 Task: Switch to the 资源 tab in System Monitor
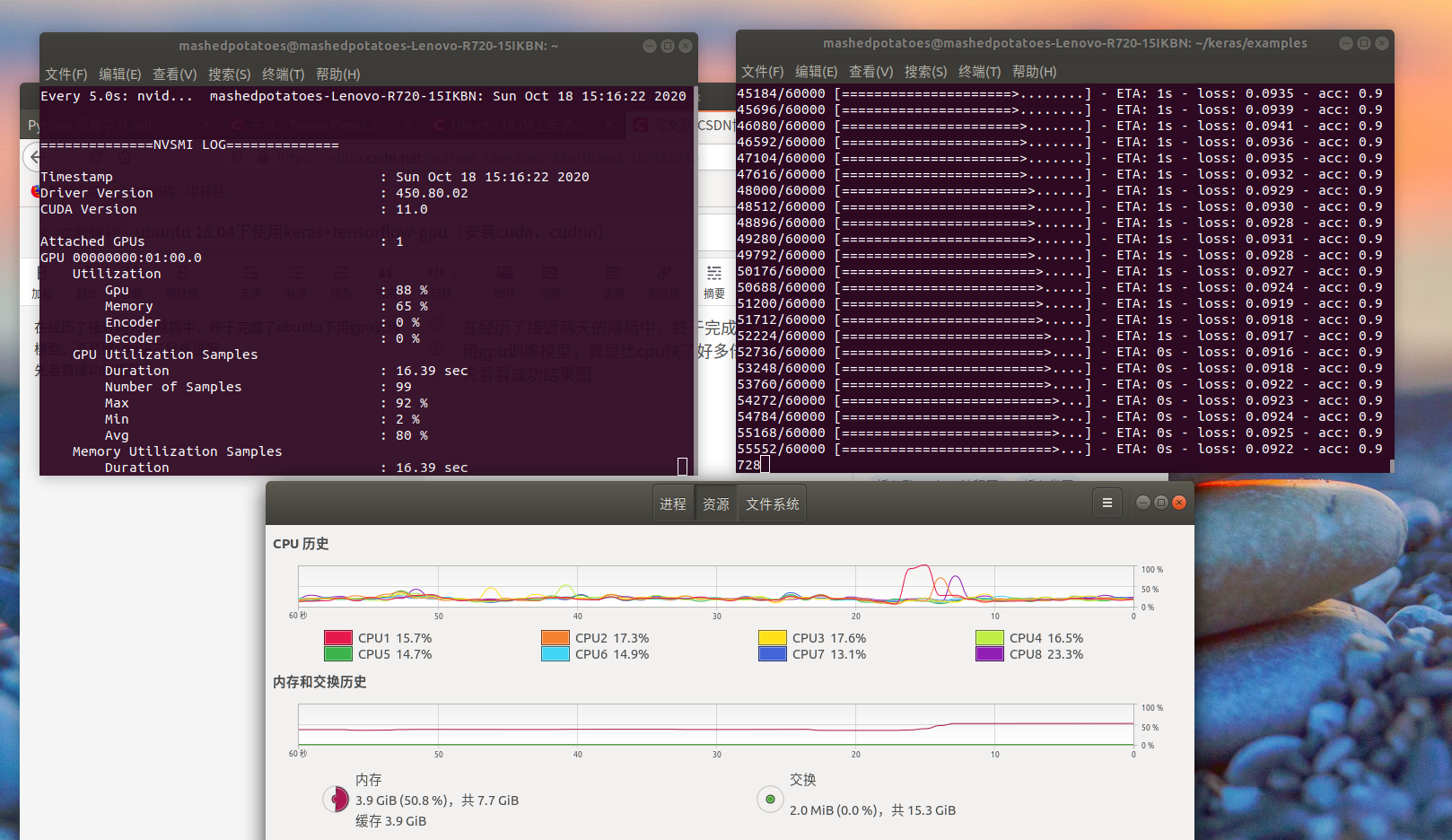click(716, 503)
